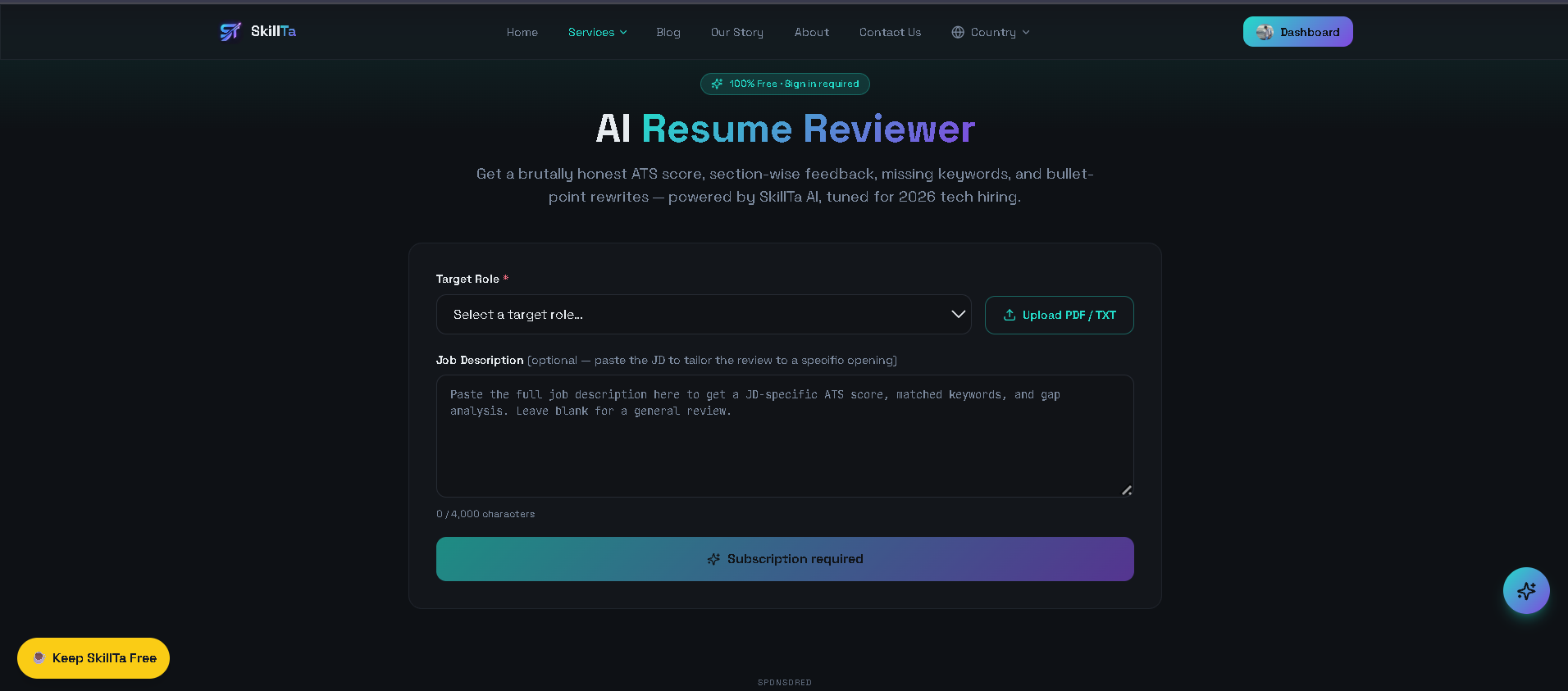Open the Dashboard
Image resolution: width=1568 pixels, height=691 pixels.
(x=1298, y=32)
